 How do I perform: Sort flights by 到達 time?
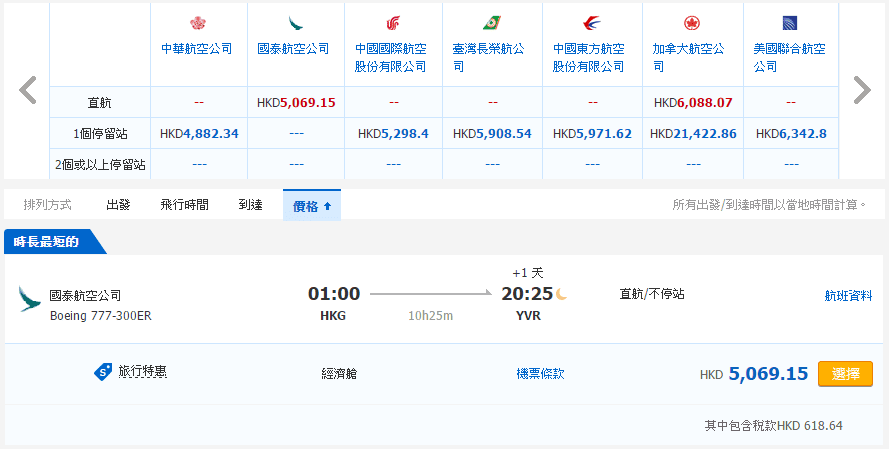[250, 205]
